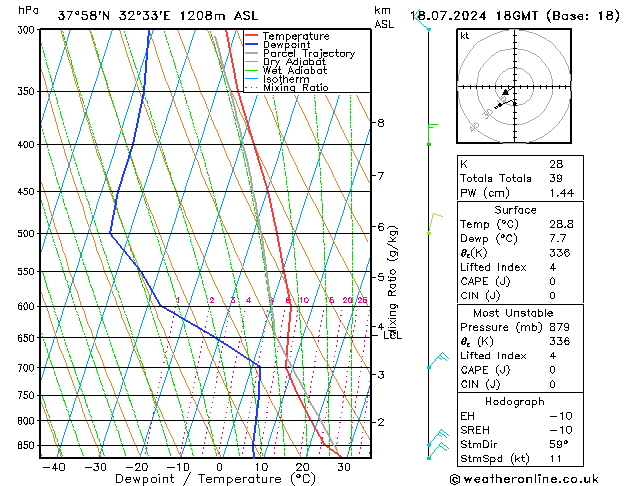Image resolution: width=629 pixels, height=486 pixels.
Task: Click the 'hPa' pressure axis unit label
Action: (x=28, y=10)
